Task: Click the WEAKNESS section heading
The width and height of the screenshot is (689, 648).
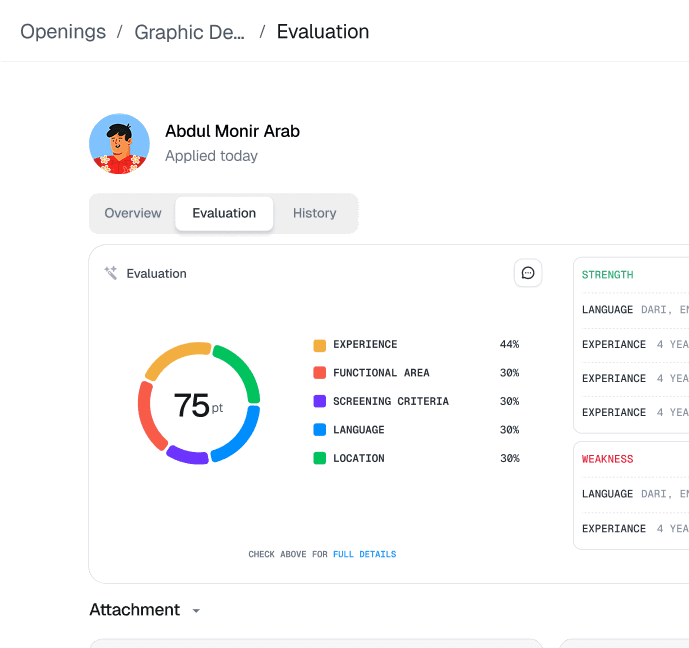Action: 607,459
